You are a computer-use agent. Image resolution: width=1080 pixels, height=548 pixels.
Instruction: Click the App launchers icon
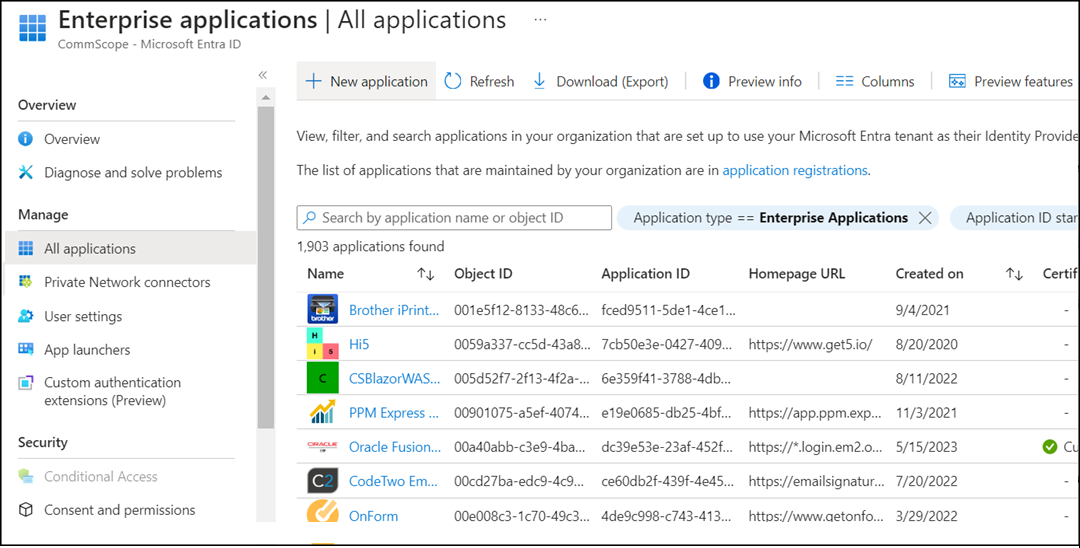tap(25, 349)
